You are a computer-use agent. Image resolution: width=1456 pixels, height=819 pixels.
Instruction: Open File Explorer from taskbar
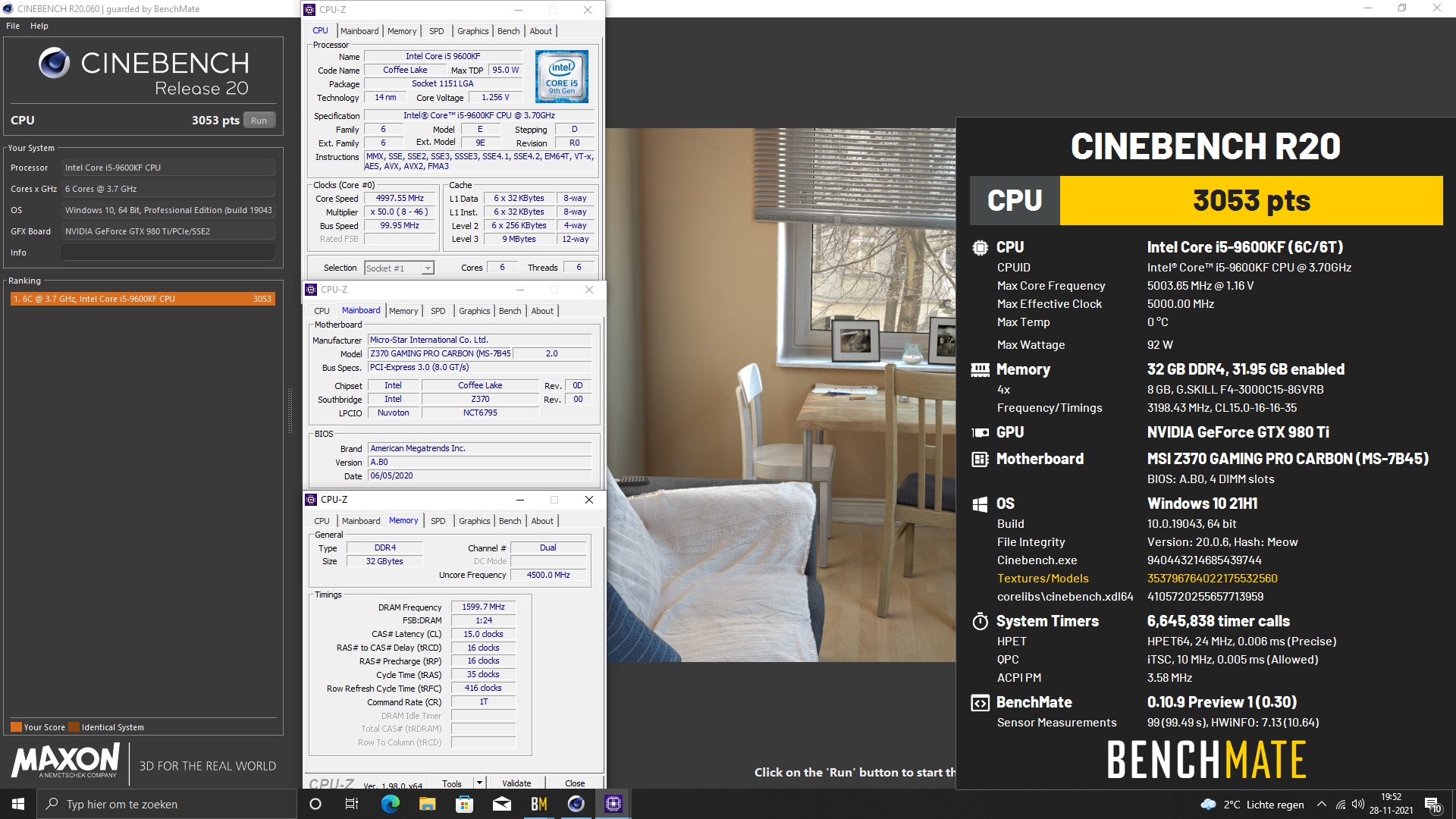coord(427,804)
